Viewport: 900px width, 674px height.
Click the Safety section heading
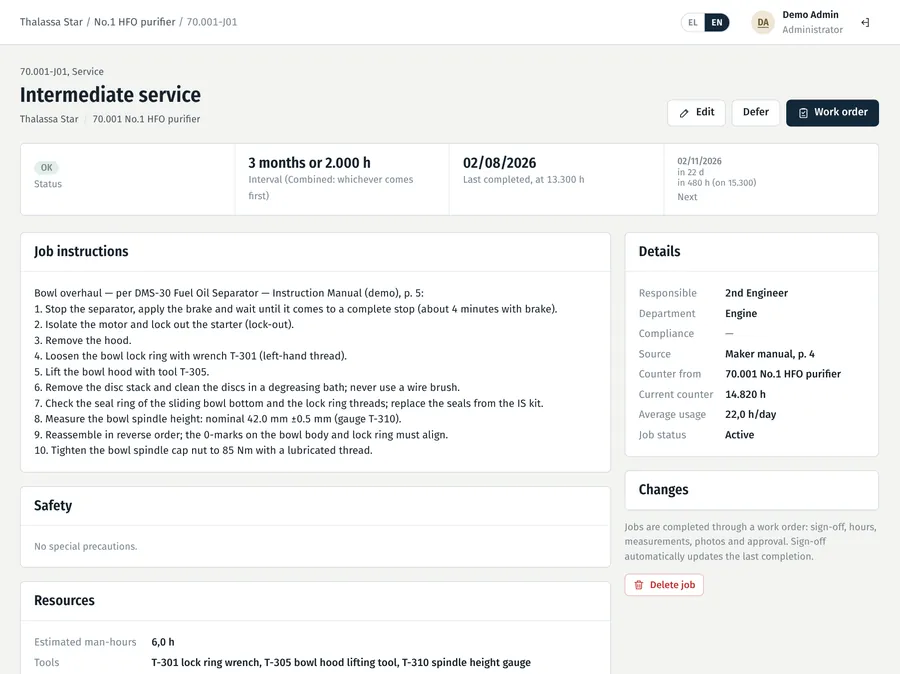(x=53, y=506)
